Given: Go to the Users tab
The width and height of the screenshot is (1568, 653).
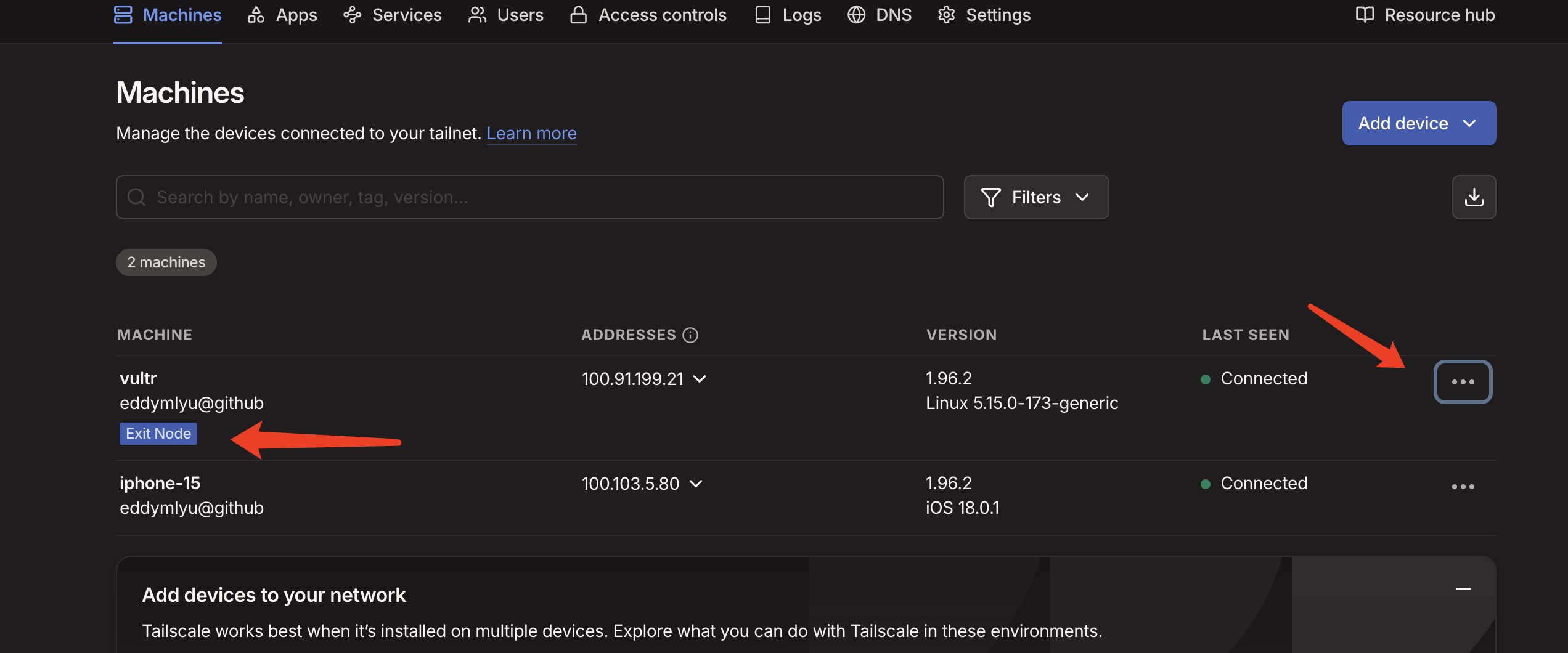Looking at the screenshot, I should (x=506, y=15).
